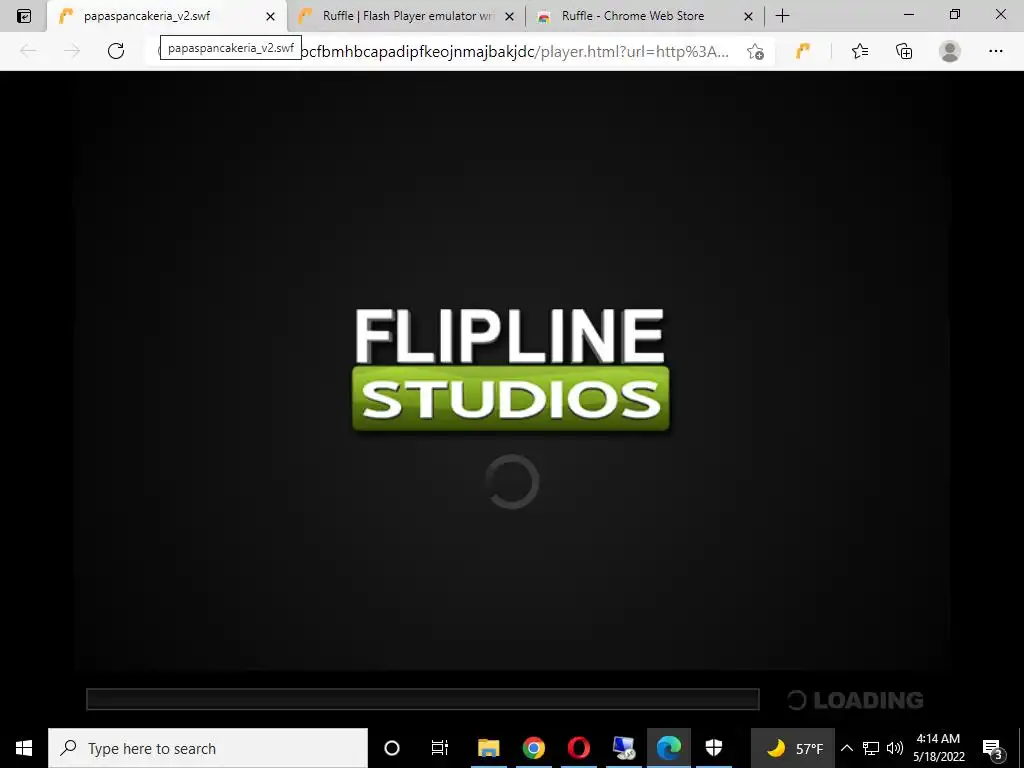Open File Explorer from the taskbar
Screen dimensions: 1024x768
pos(488,748)
